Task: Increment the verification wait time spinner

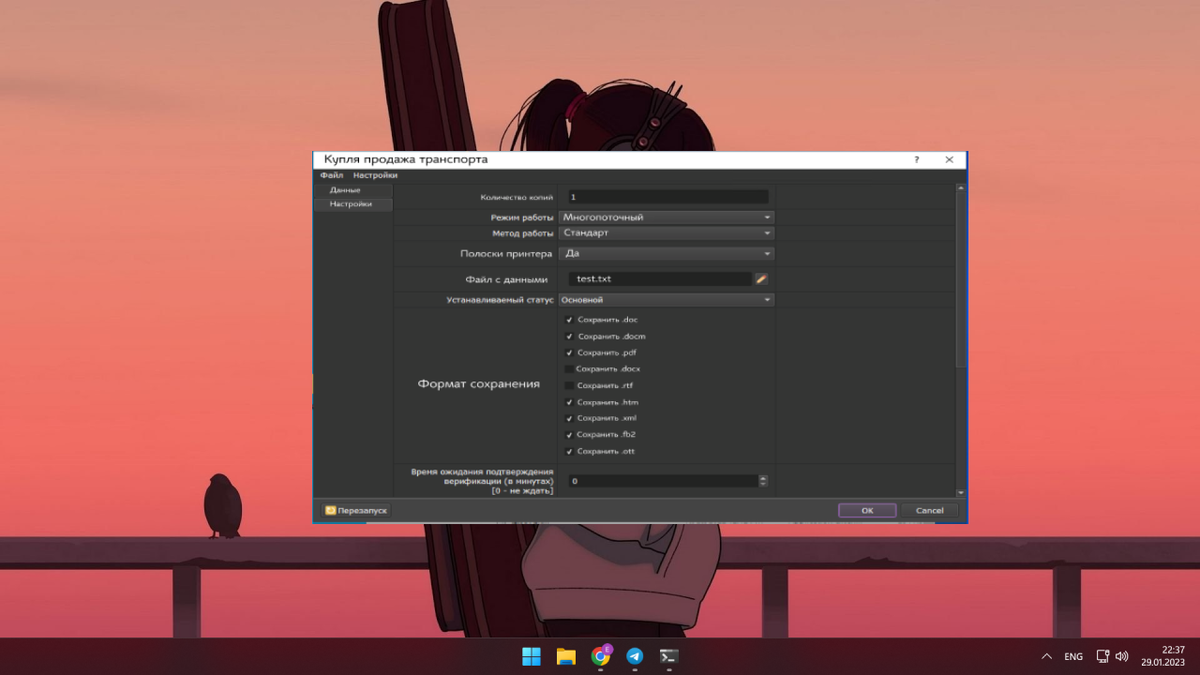Action: tap(763, 478)
